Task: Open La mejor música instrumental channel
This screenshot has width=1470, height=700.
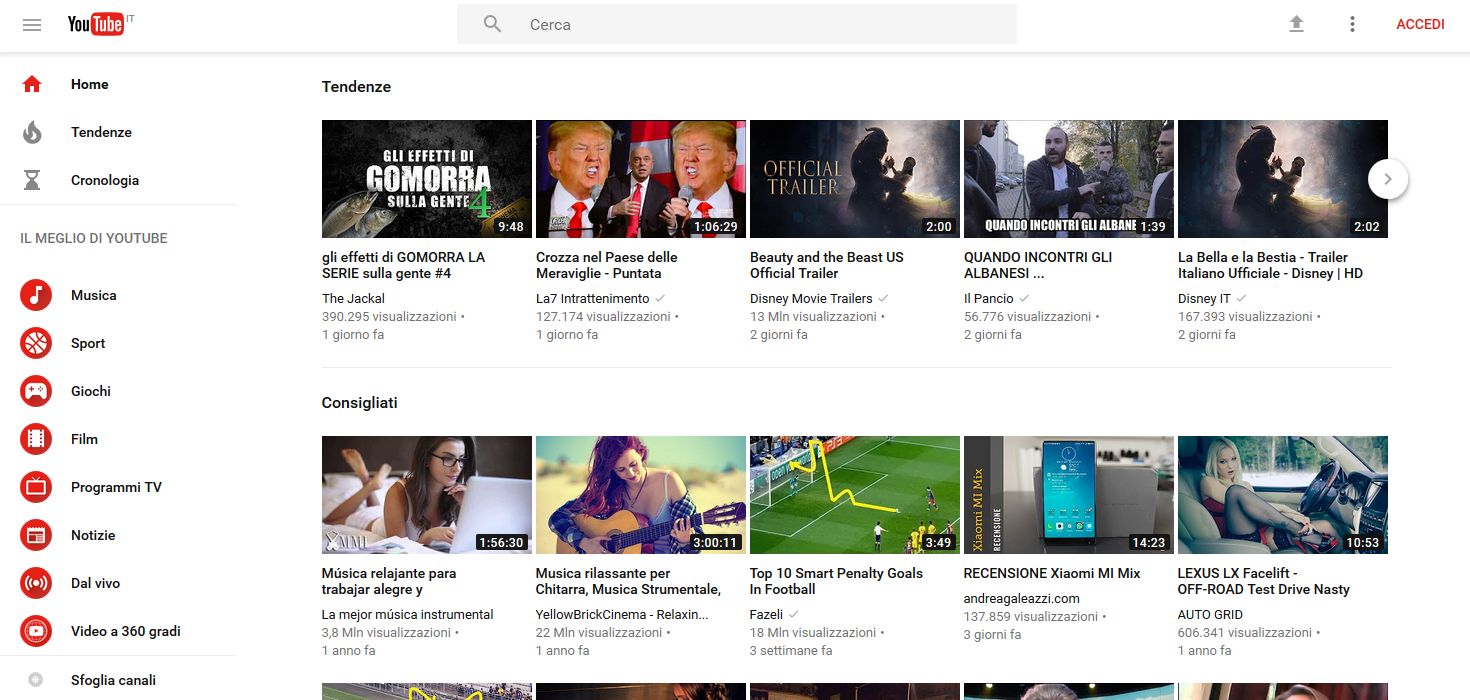Action: pos(408,614)
